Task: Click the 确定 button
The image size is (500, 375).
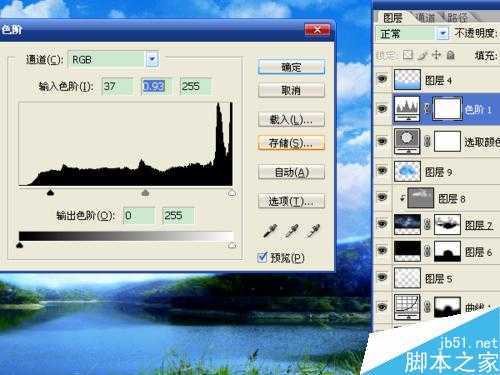Action: tap(291, 67)
